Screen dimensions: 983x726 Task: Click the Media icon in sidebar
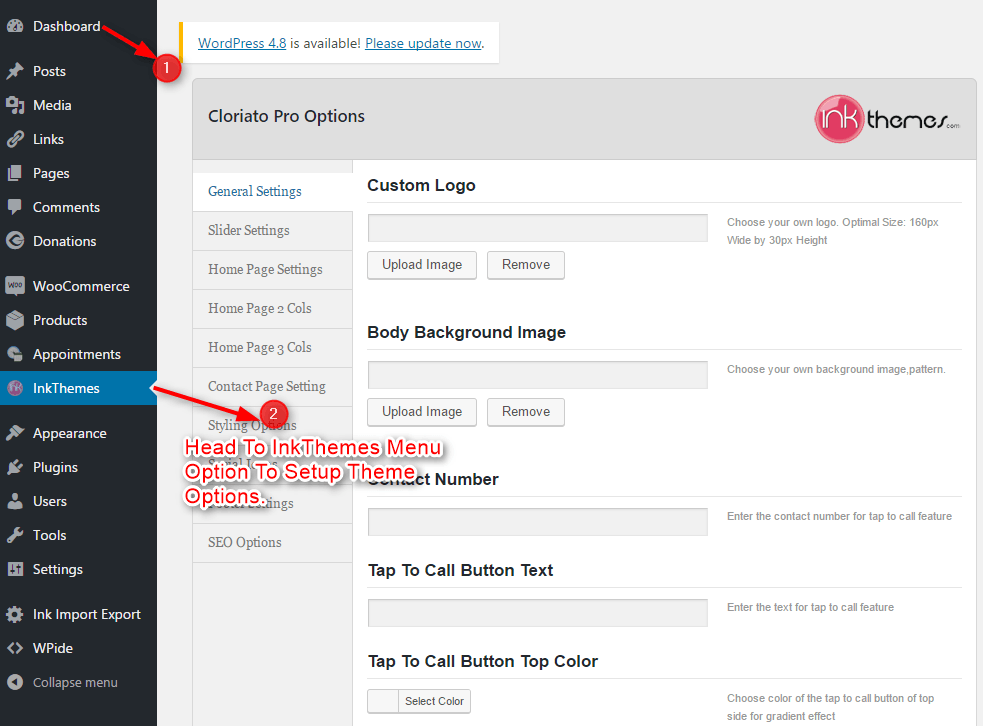tap(15, 105)
